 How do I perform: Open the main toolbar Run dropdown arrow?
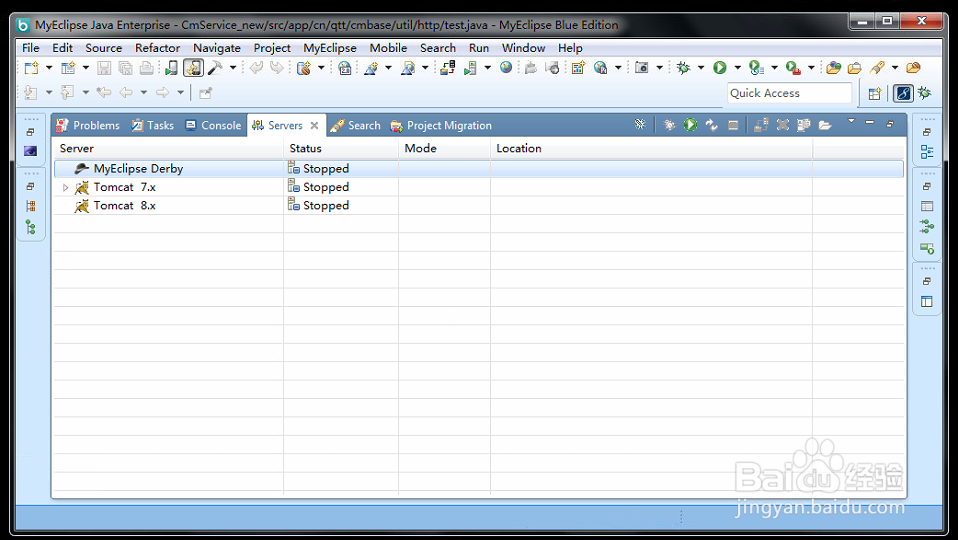pyautogui.click(x=737, y=68)
